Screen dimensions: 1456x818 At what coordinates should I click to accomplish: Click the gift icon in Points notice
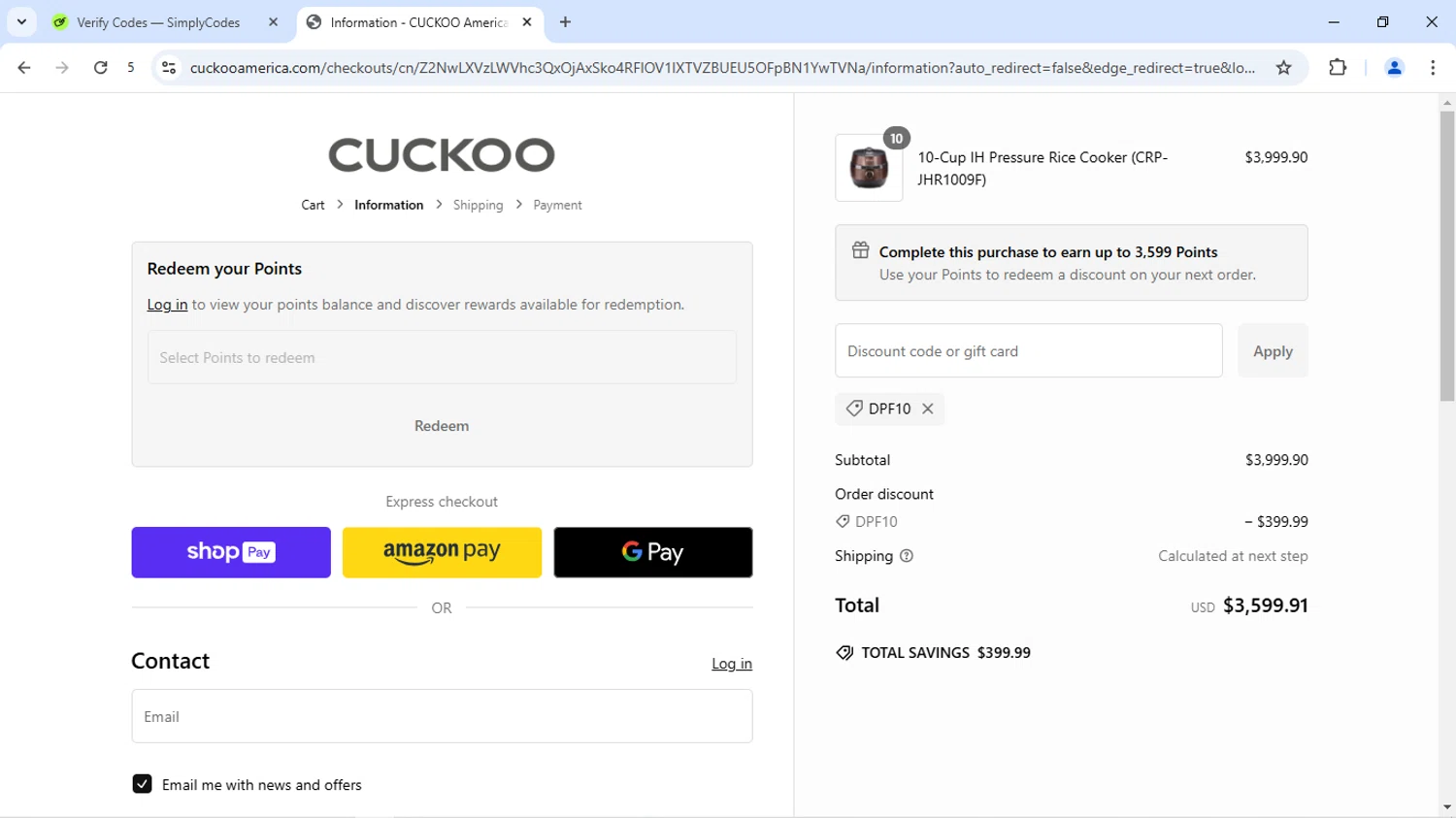click(x=860, y=250)
